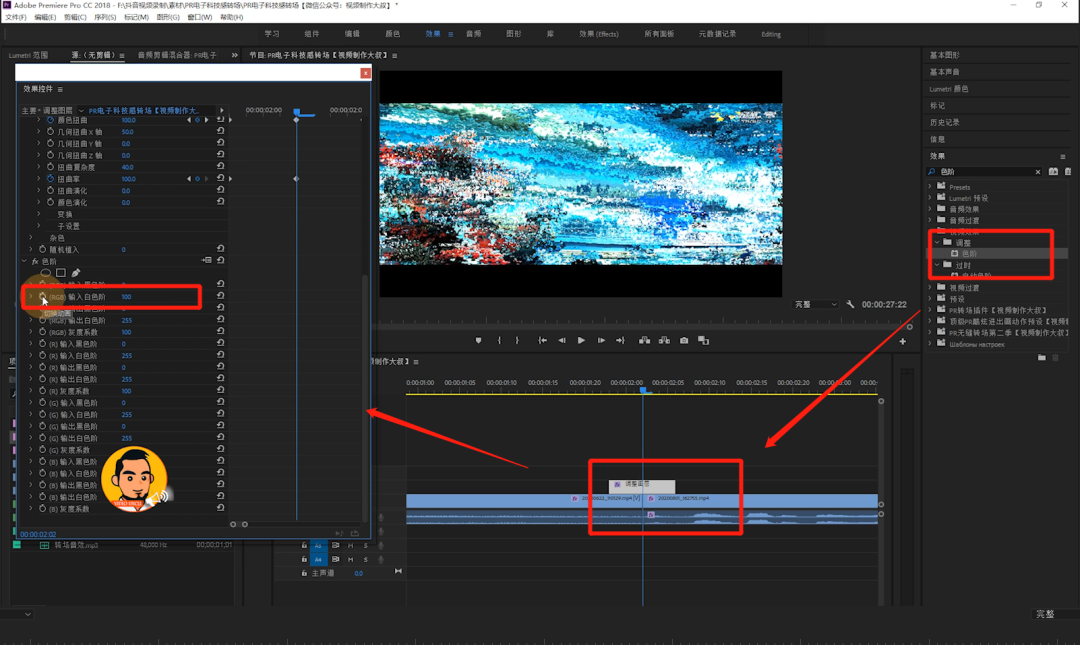The image size is (1080, 645).
Task: Go to In point in Program monitor
Action: click(x=543, y=340)
